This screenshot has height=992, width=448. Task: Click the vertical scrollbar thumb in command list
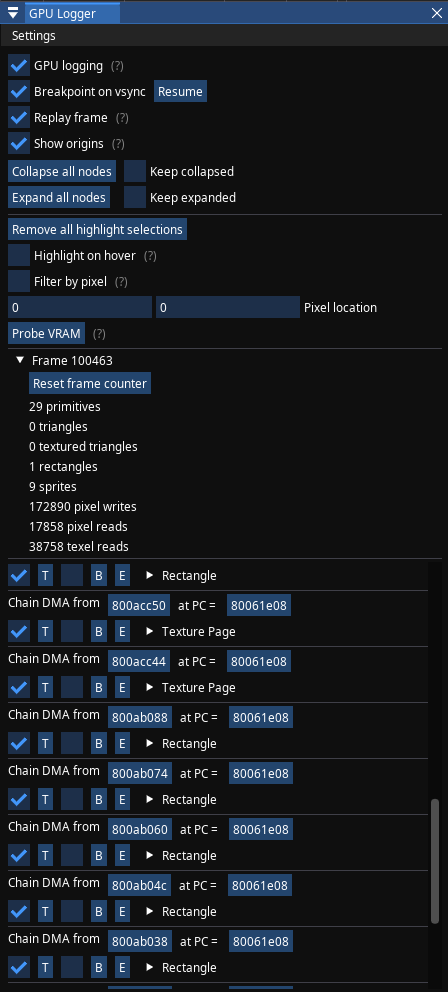pyautogui.click(x=435, y=861)
